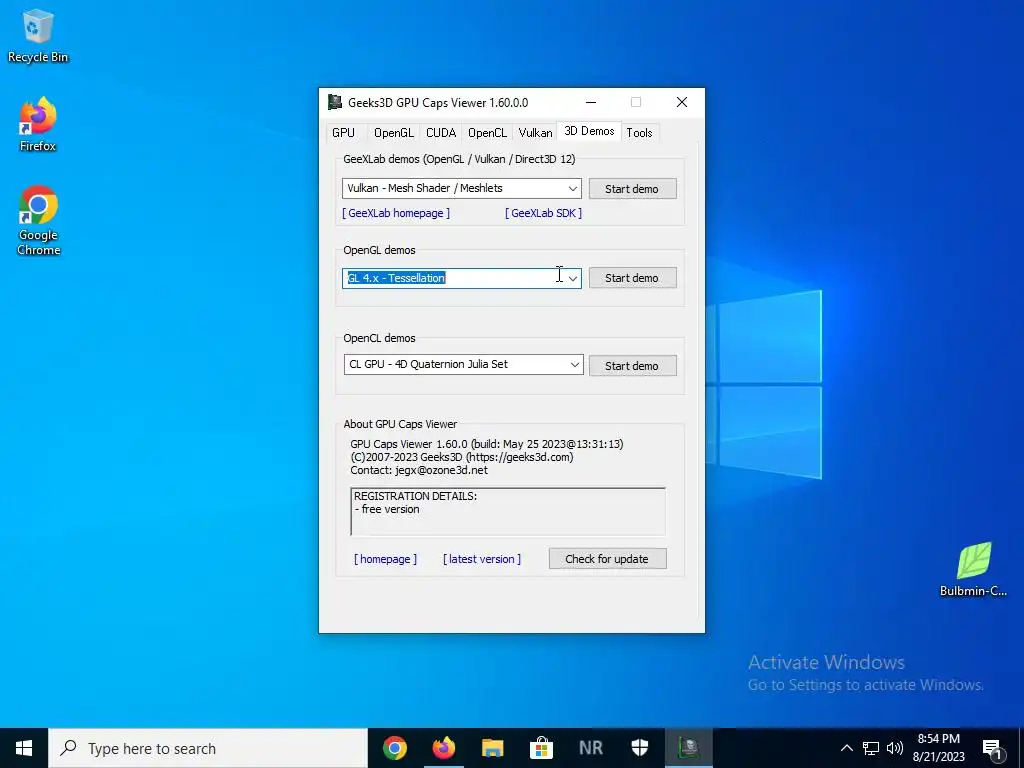Minimize the GPU Caps Viewer window
1024x768 pixels.
pyautogui.click(x=591, y=103)
